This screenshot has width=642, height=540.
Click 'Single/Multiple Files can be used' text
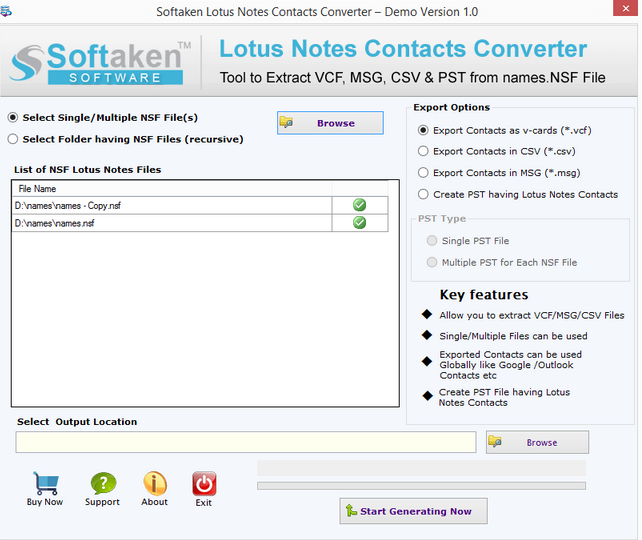pyautogui.click(x=513, y=336)
